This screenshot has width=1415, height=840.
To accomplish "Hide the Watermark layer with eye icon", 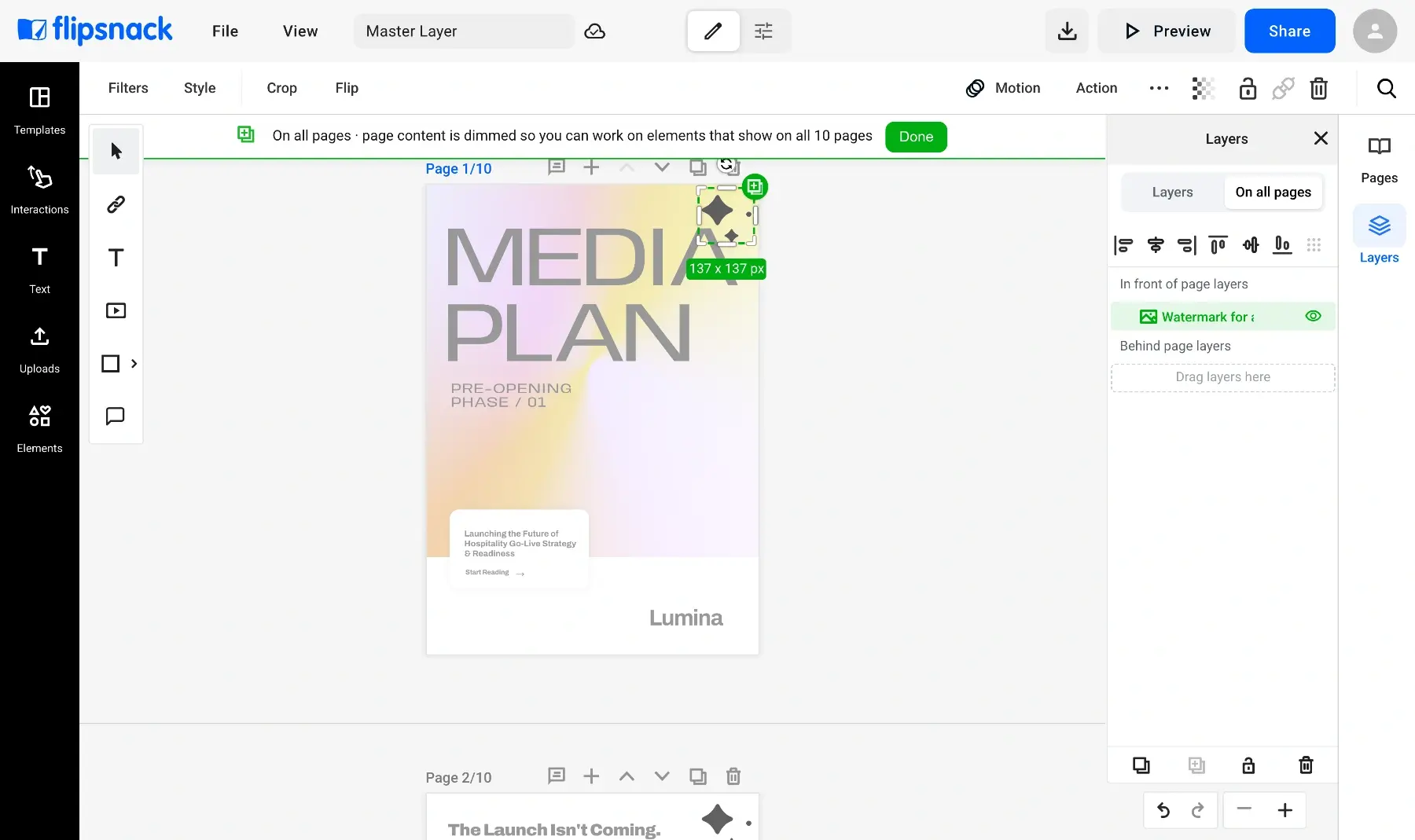I will pos(1313,316).
